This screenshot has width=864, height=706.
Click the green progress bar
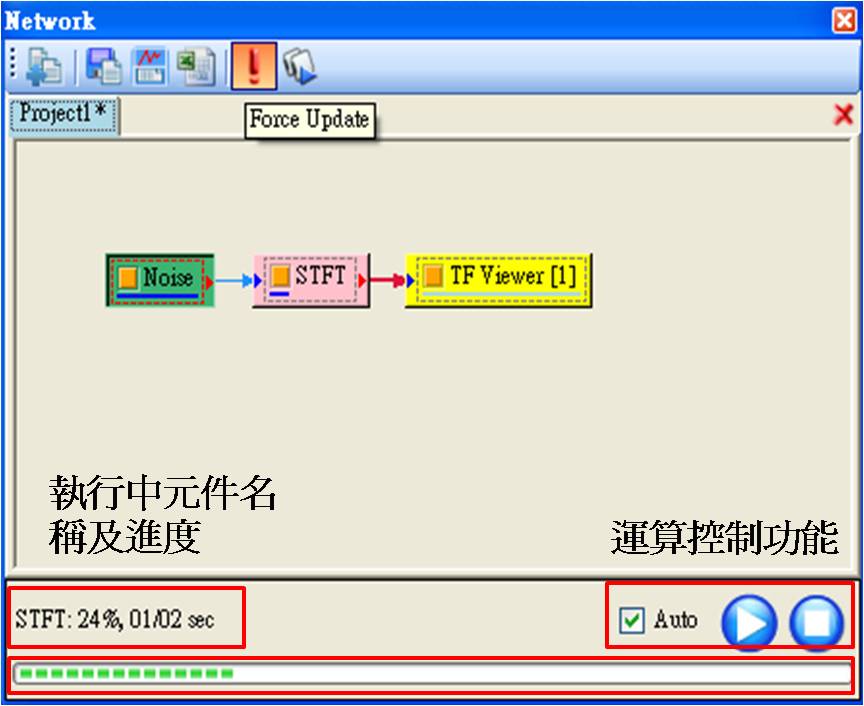431,674
